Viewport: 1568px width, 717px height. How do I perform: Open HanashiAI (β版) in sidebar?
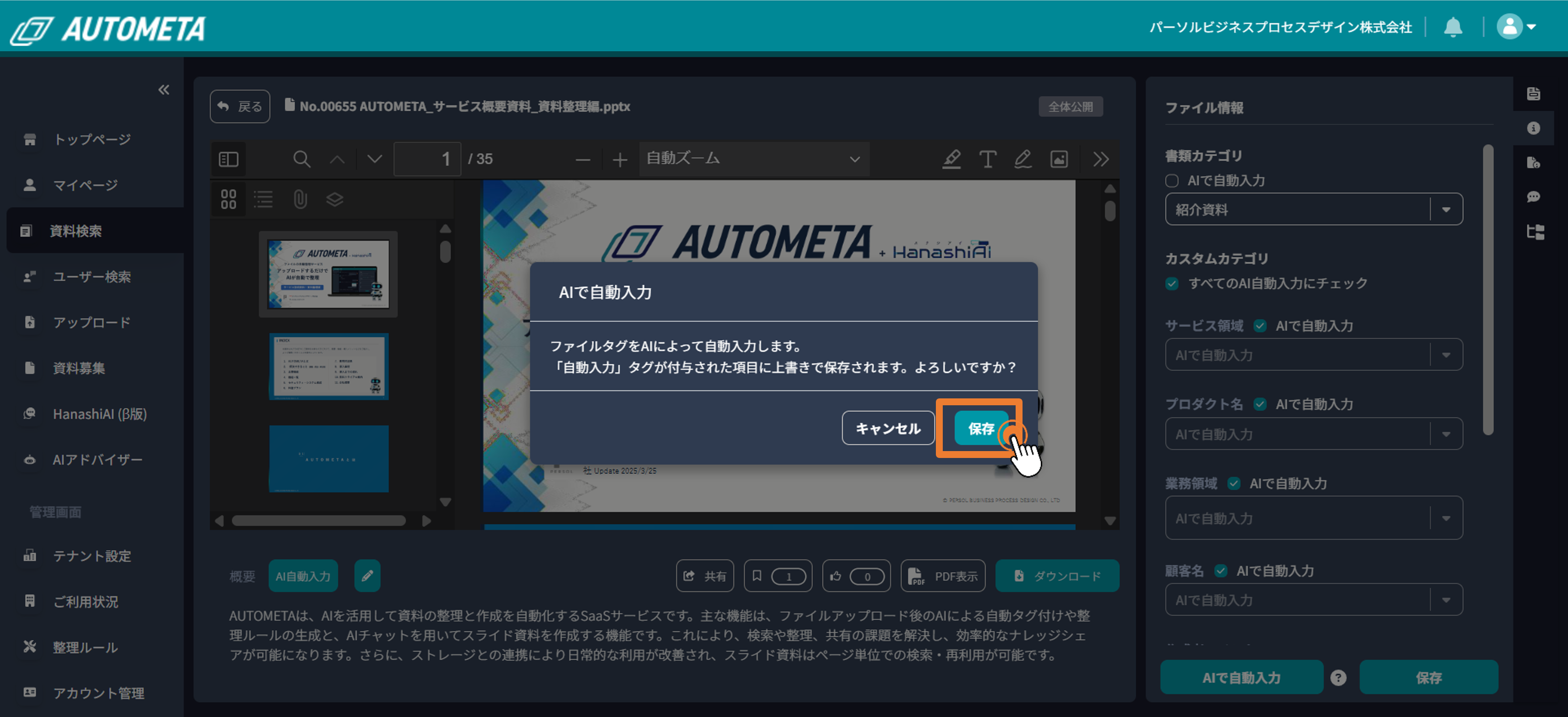tap(92, 414)
